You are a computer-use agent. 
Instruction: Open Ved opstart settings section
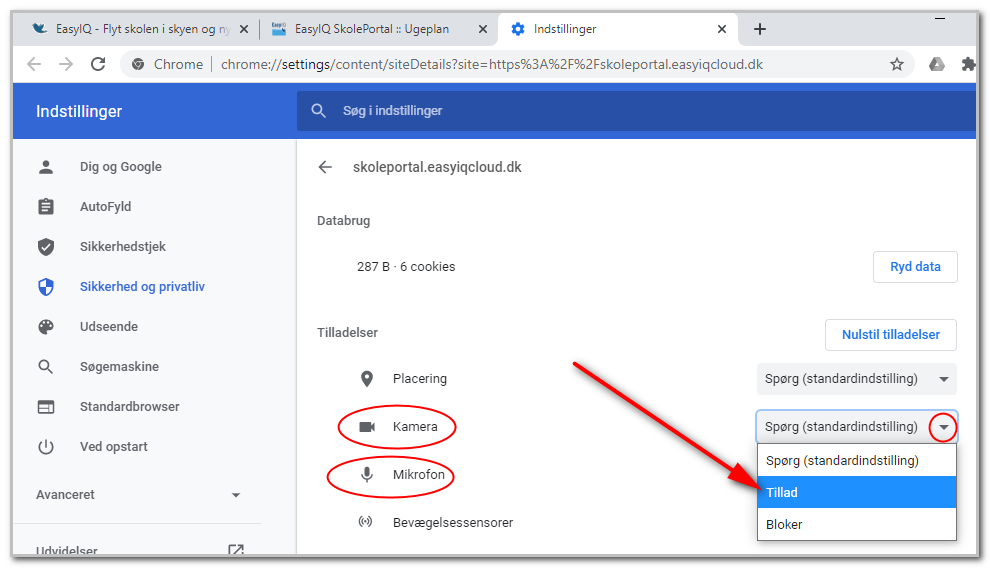point(114,447)
